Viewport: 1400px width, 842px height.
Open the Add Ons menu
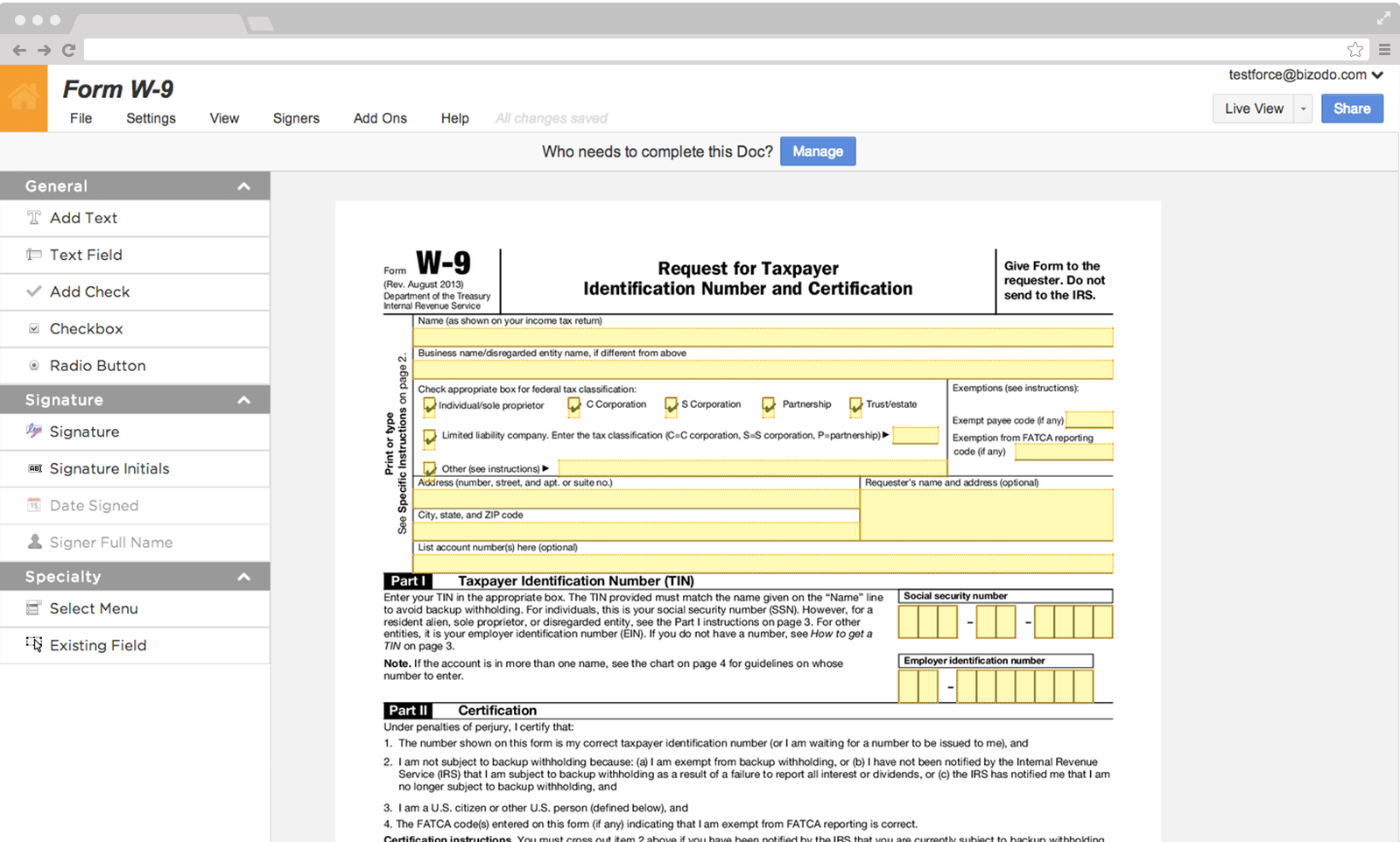coord(380,118)
